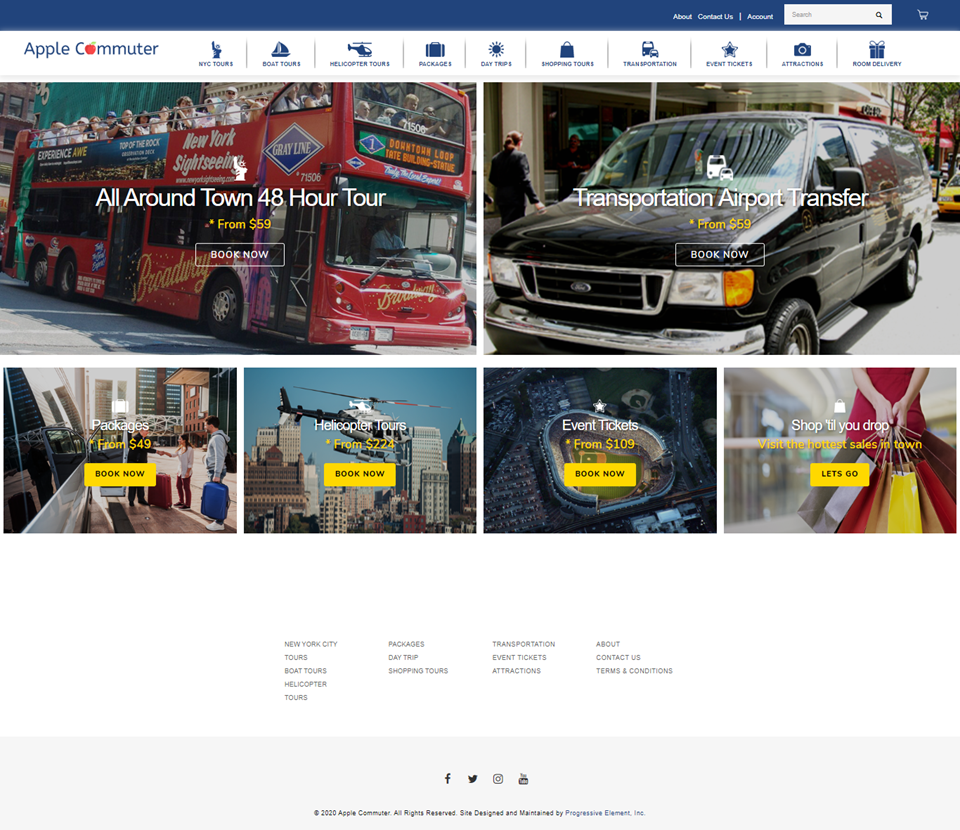The image size is (960, 830).
Task: Click Book Now under Packages
Action: pyautogui.click(x=120, y=474)
